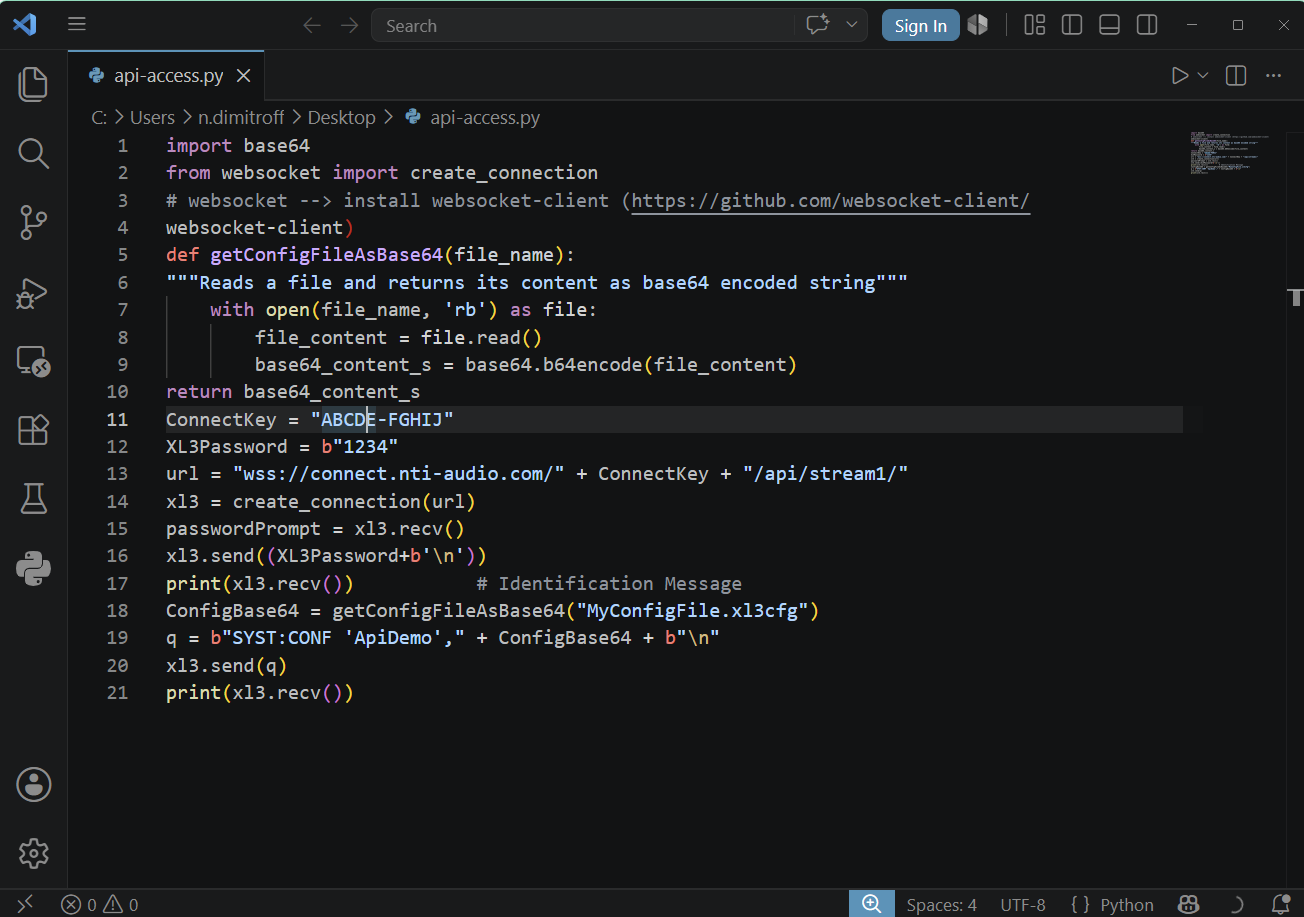Click 'xl3.send(q)' on line 20
Image resolution: width=1304 pixels, height=917 pixels.
click(226, 665)
